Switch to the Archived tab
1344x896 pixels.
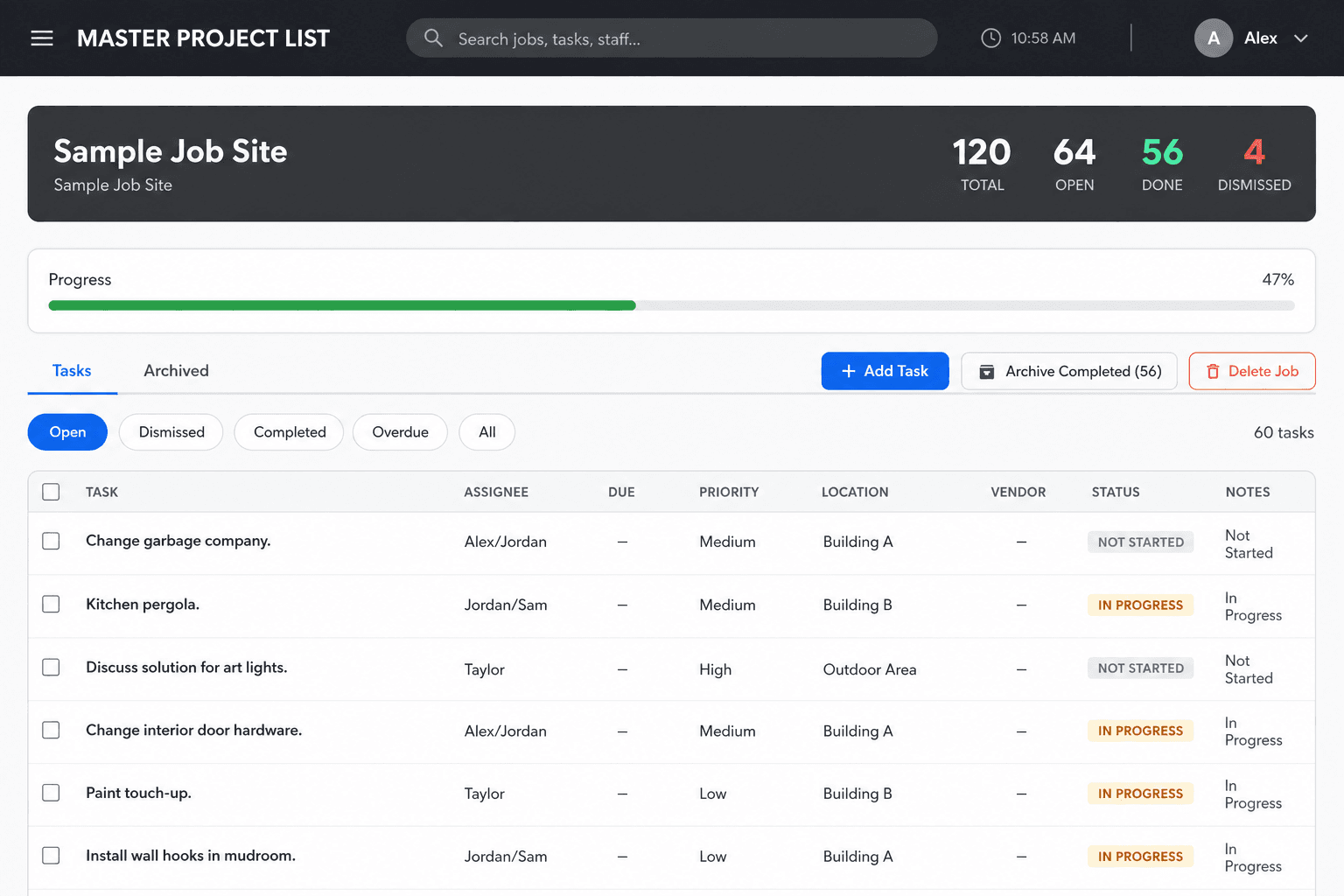[x=176, y=371]
